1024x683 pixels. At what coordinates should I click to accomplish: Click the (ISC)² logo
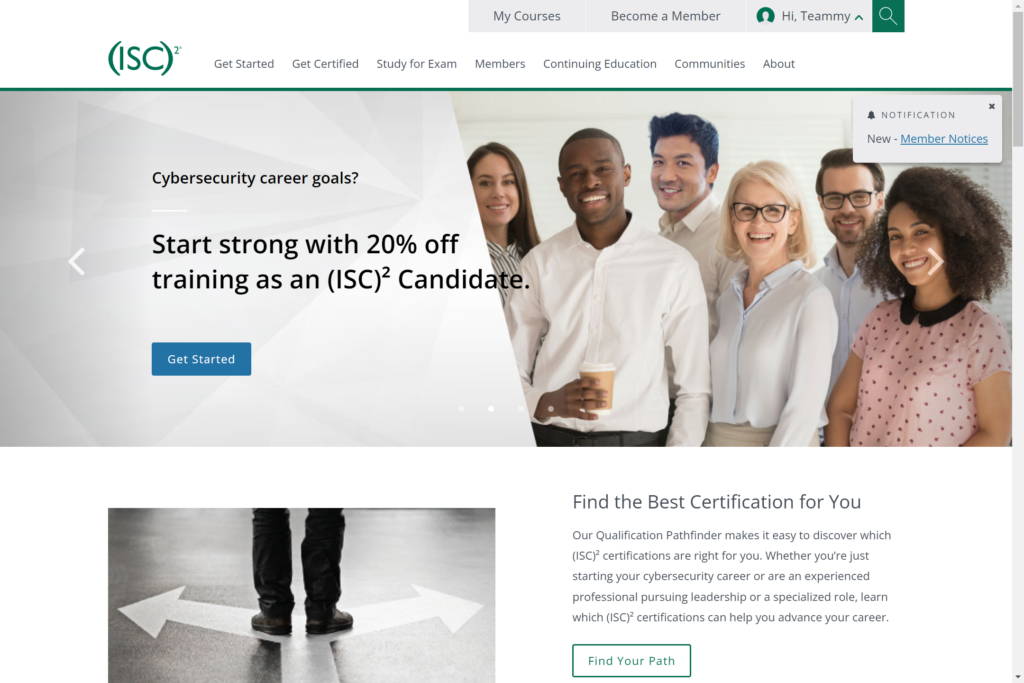click(x=144, y=59)
